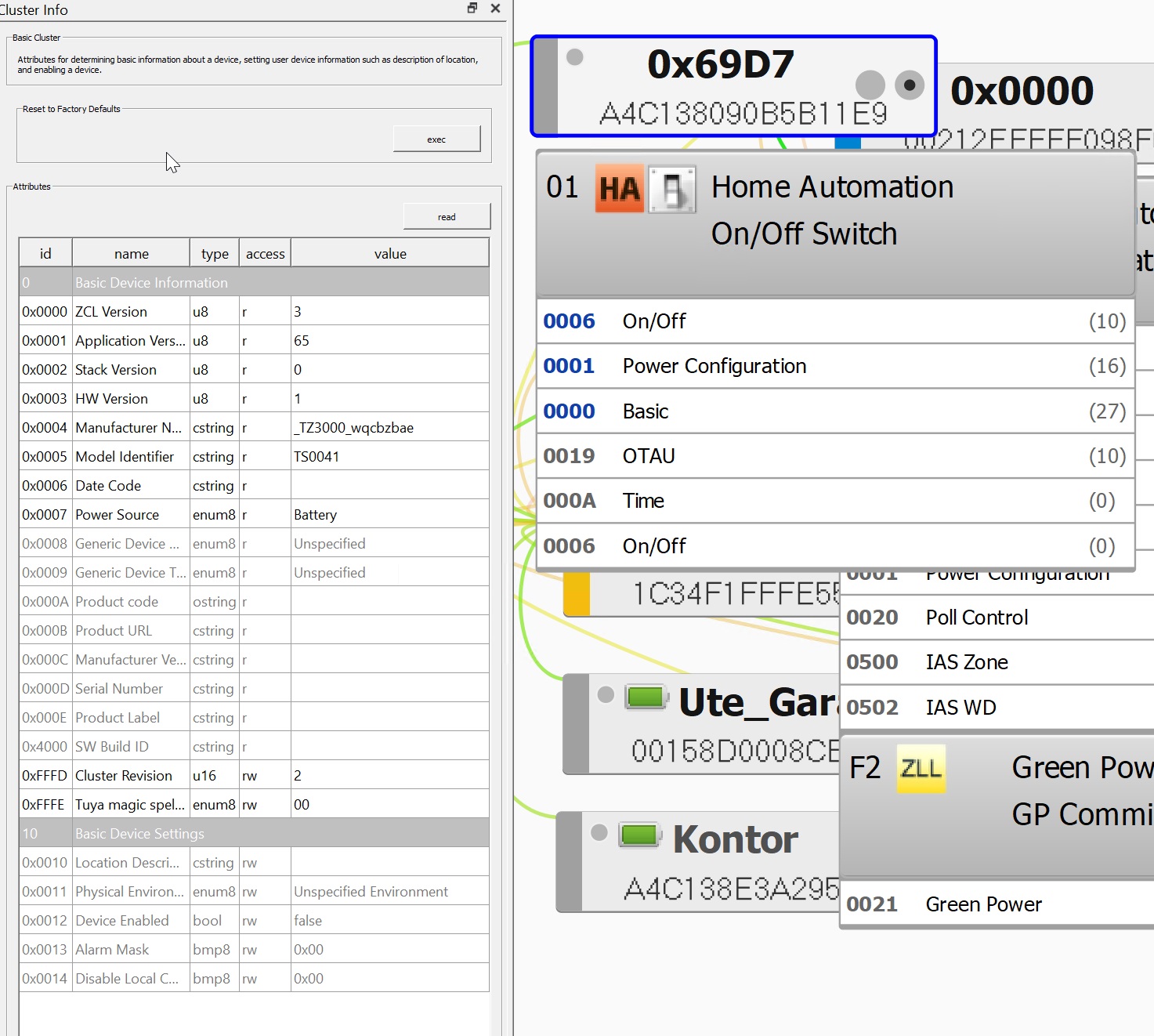This screenshot has width=1154, height=1036.
Task: Select the Green Power cluster 0021
Action: tap(983, 904)
